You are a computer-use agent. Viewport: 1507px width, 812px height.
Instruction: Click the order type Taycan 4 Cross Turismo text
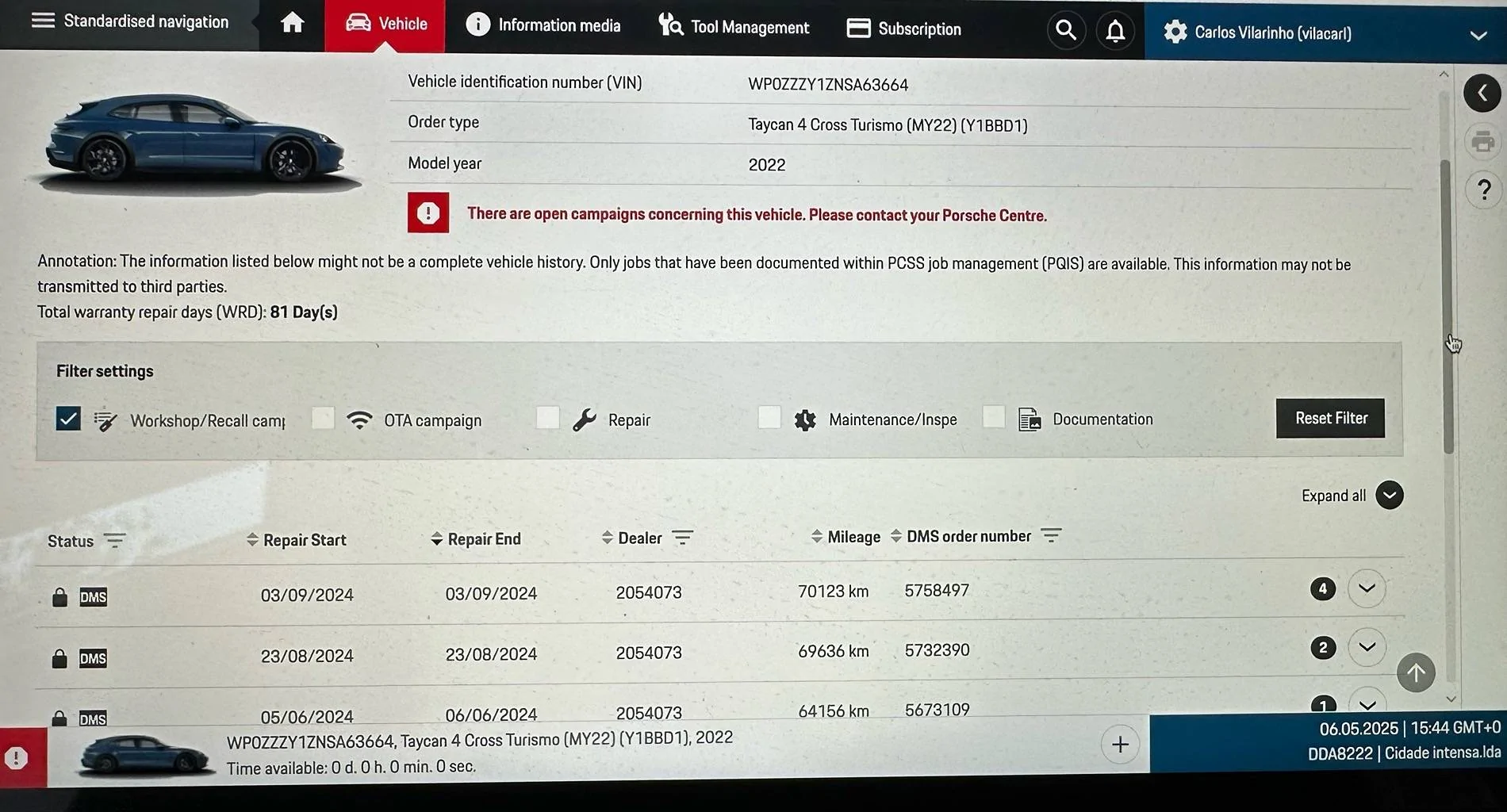[x=888, y=125]
